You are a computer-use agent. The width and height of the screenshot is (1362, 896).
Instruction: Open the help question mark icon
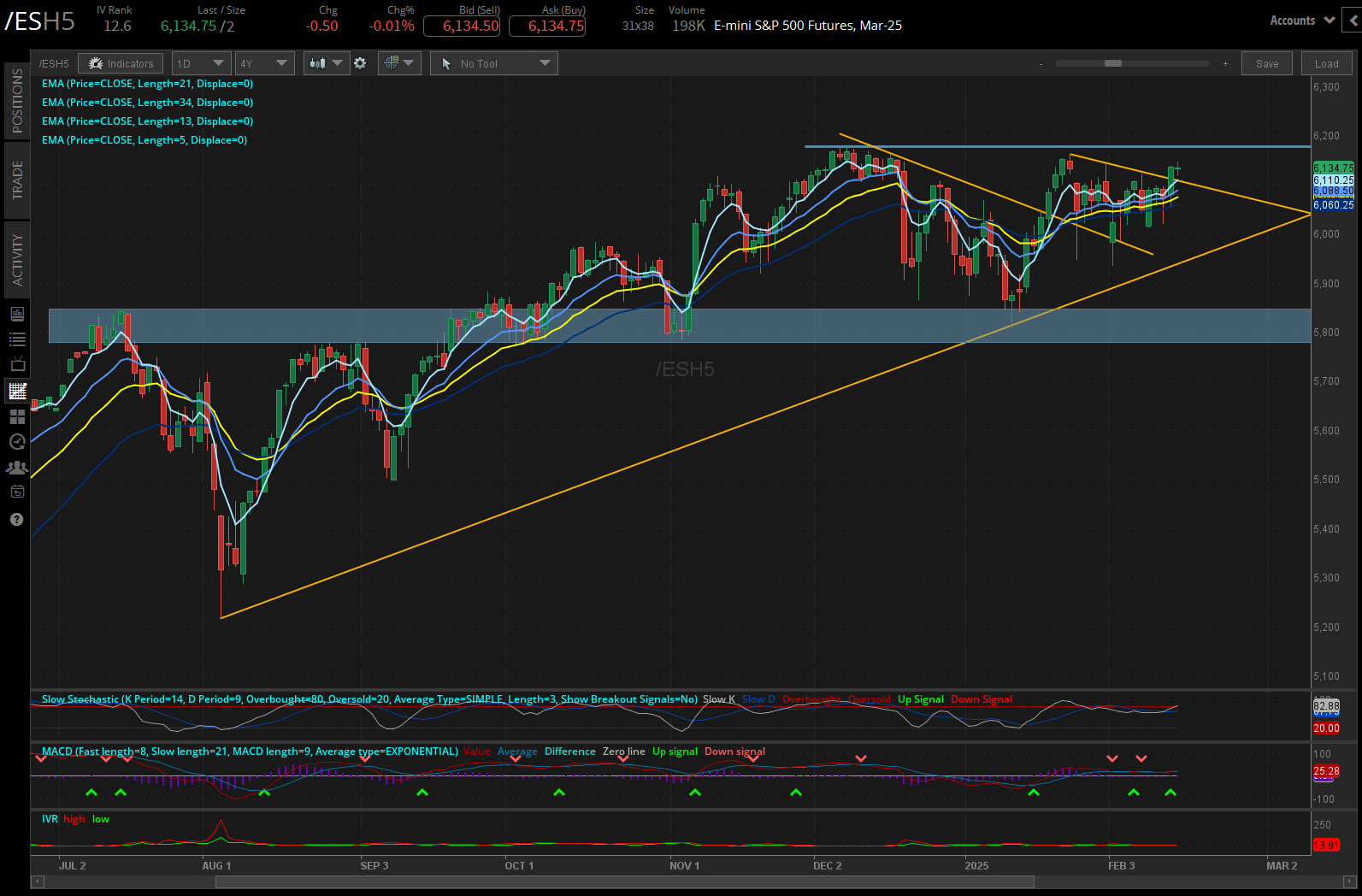coord(16,519)
